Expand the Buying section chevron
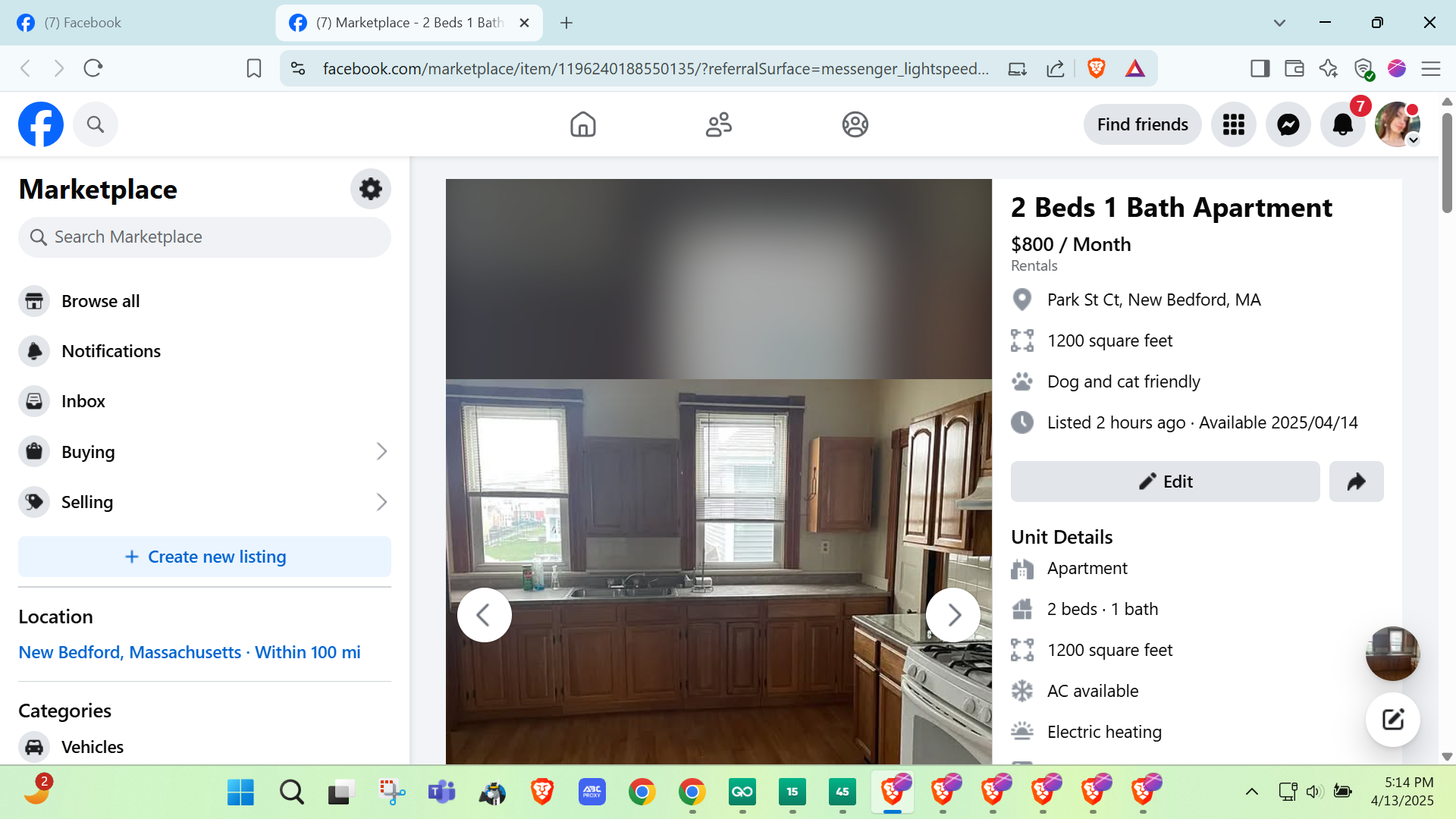Screen dimensions: 1456x819 coord(381,452)
